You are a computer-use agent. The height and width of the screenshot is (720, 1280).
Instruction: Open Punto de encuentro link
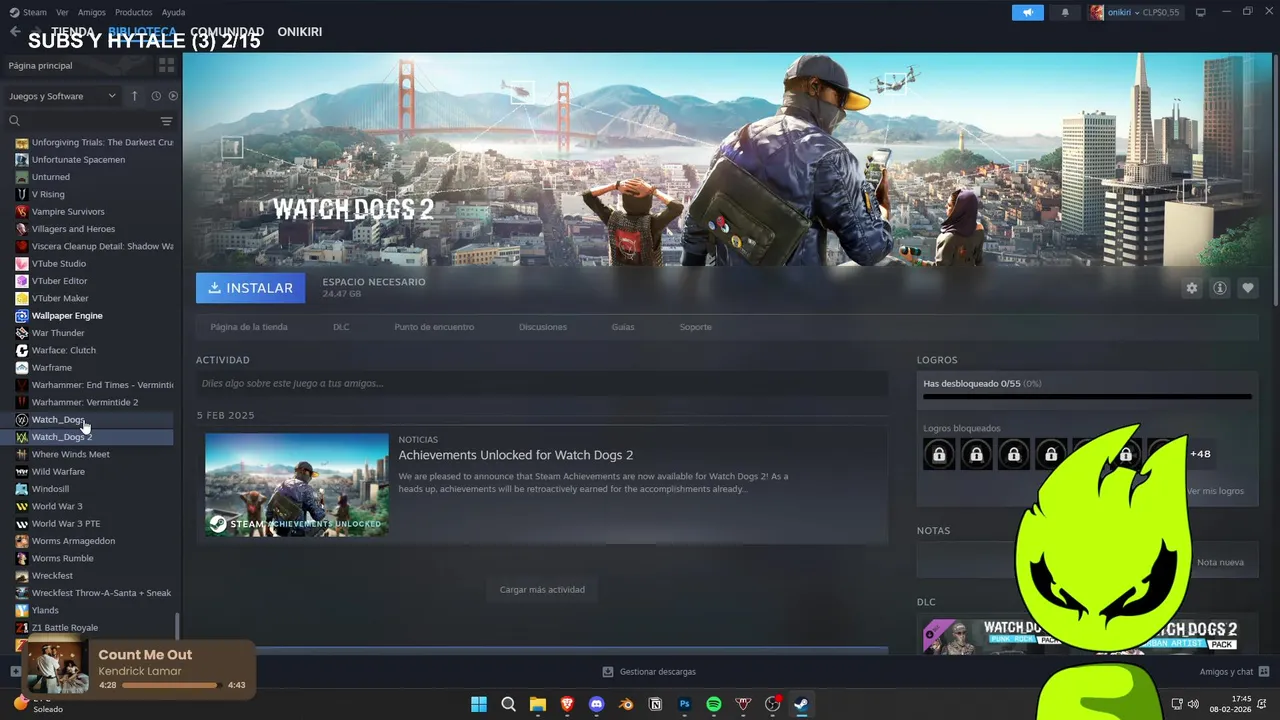[x=434, y=327]
